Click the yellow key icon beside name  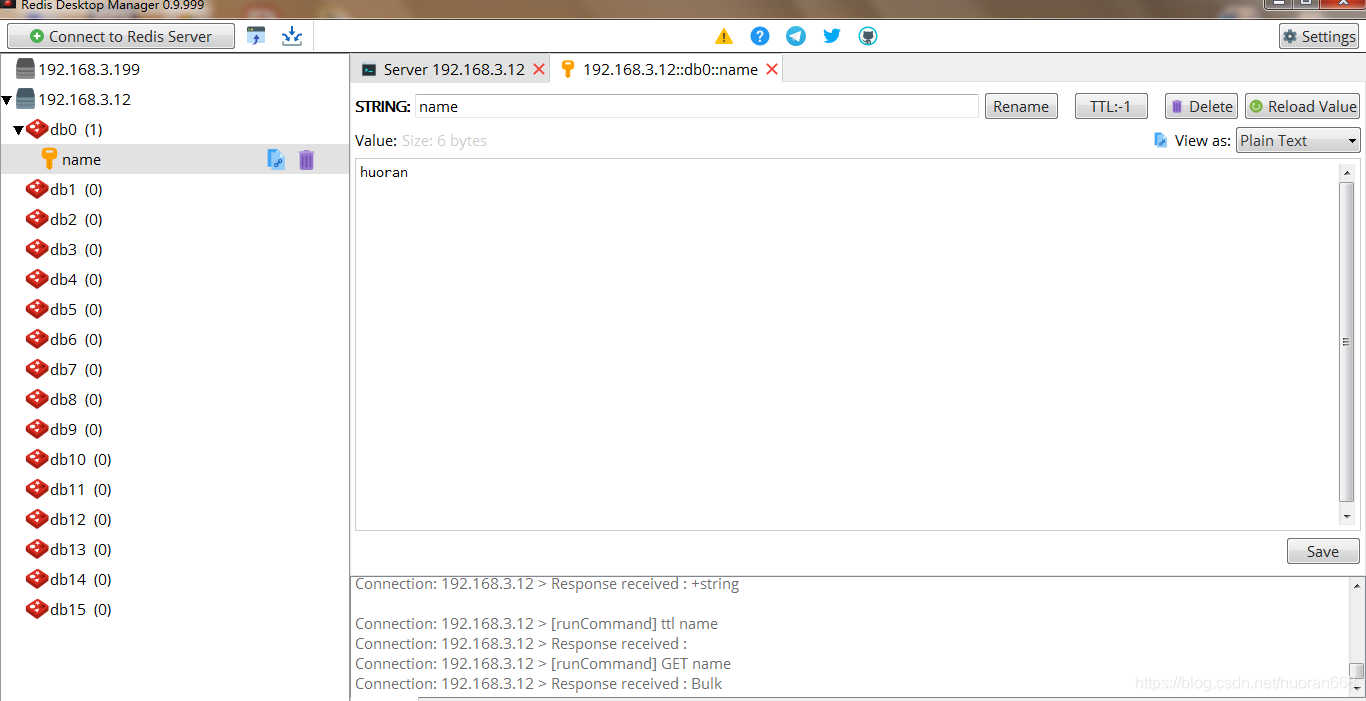point(49,159)
